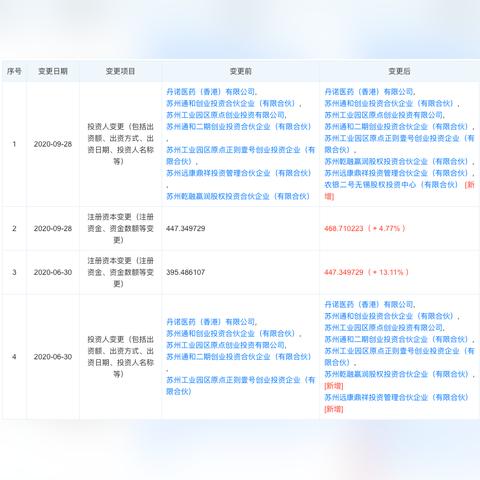Open 苏州通和创业投资合伙企业 in row 4 变更前
This screenshot has width=480, height=480.
[231, 334]
